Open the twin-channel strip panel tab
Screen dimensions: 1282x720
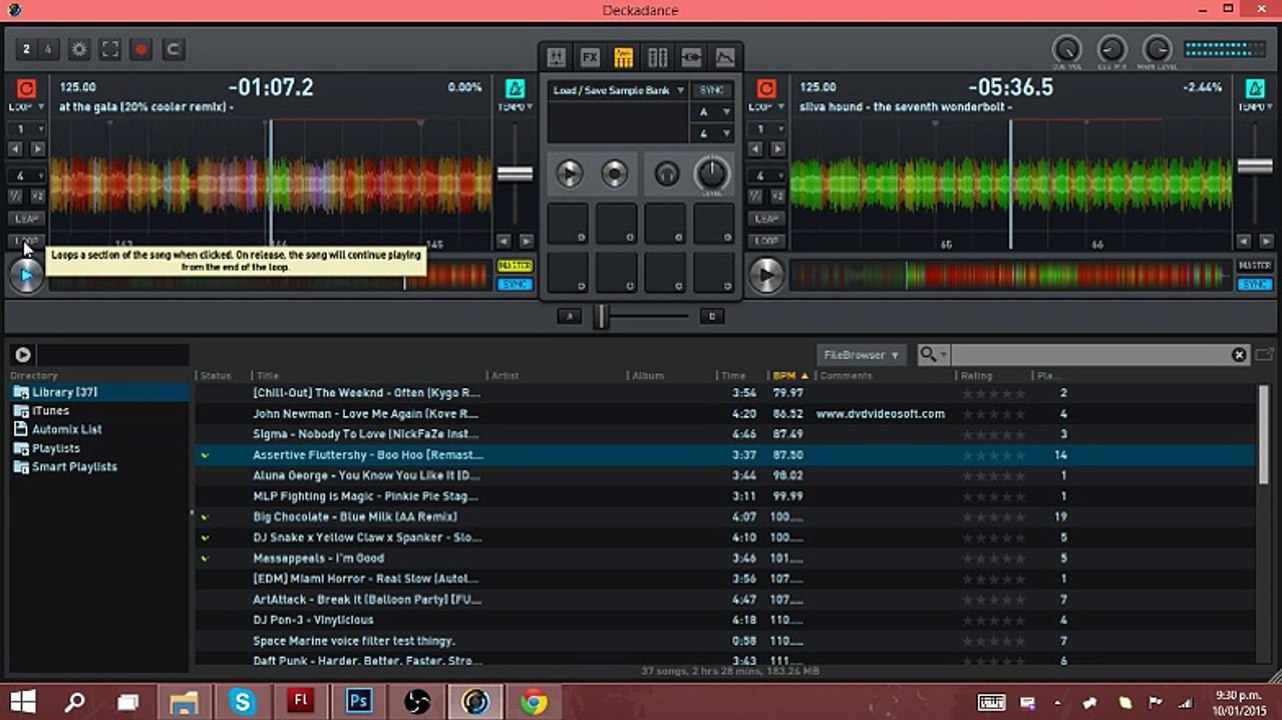(x=658, y=57)
